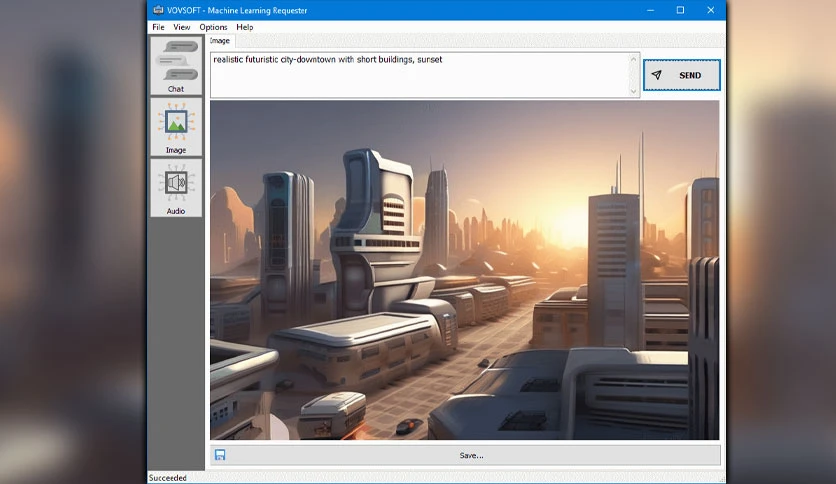836x484 pixels.
Task: Close the Machine Learning Requester window
Action: click(x=710, y=10)
